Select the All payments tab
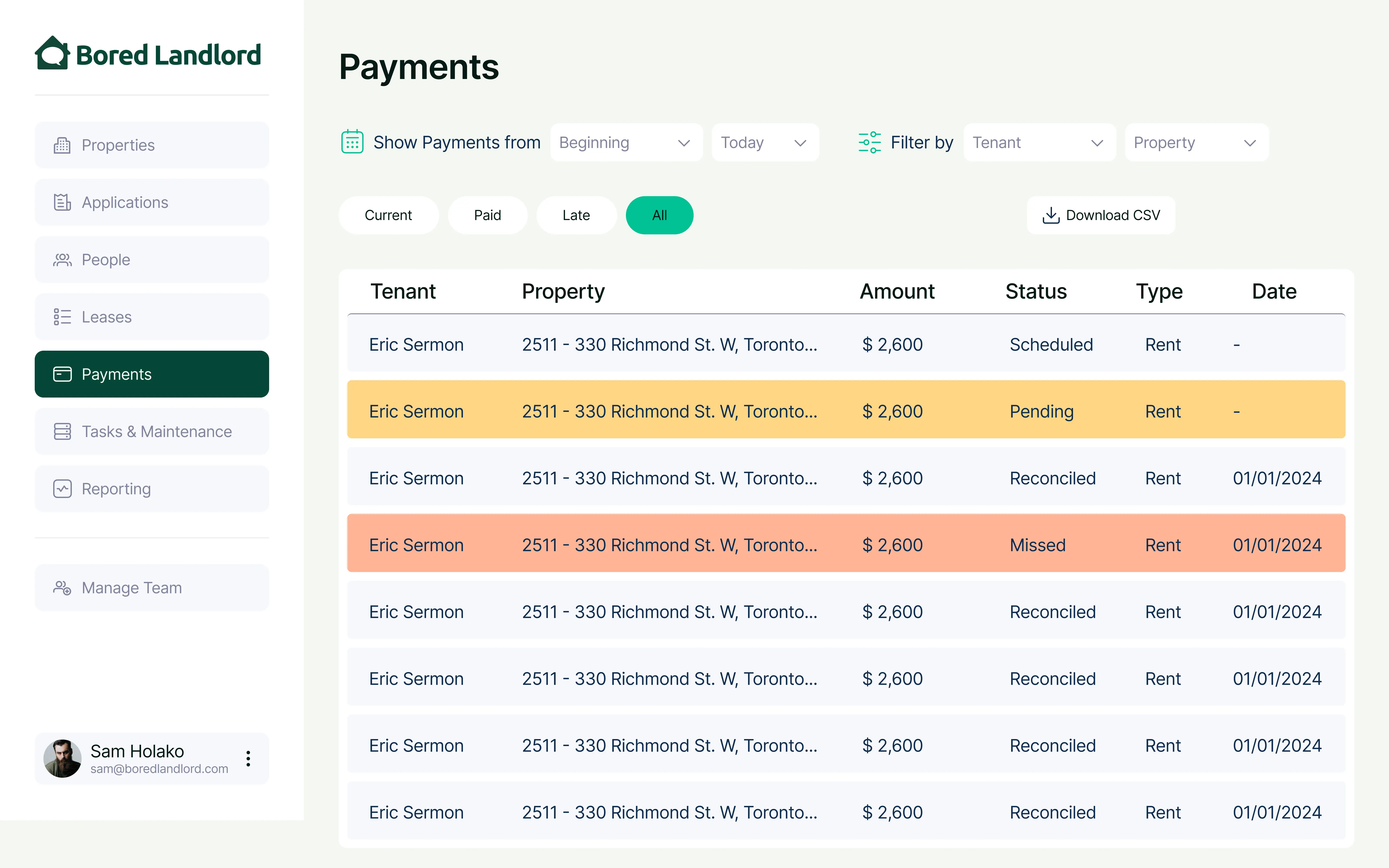Image resolution: width=1389 pixels, height=868 pixels. point(660,215)
